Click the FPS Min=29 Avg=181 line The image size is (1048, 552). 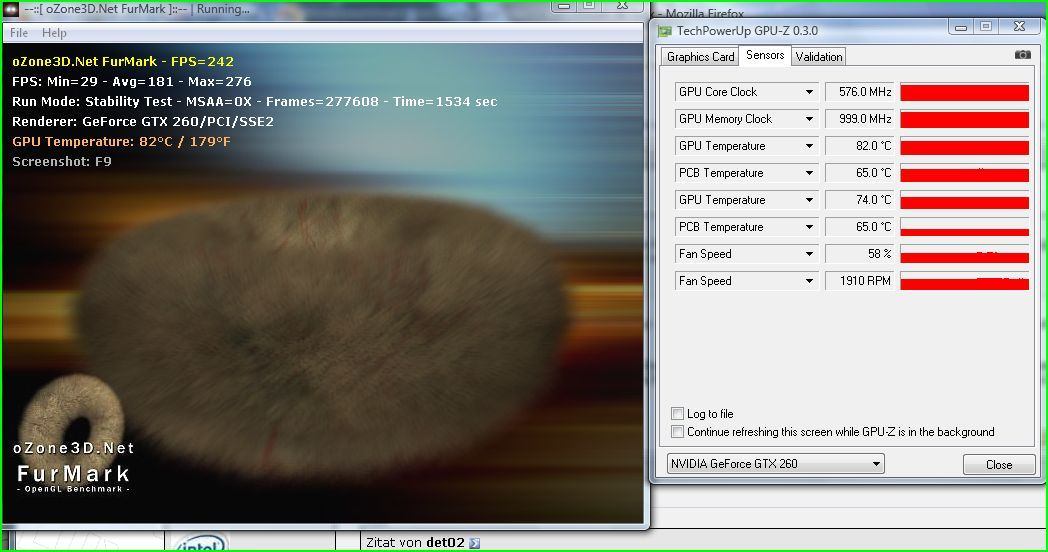[x=132, y=82]
